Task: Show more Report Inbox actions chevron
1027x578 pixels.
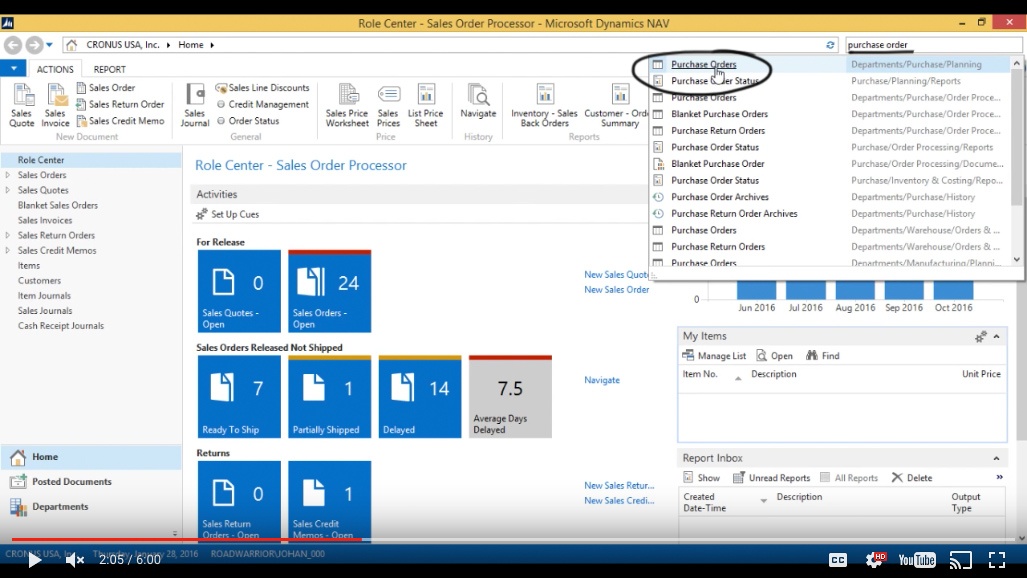Action: [x=999, y=477]
